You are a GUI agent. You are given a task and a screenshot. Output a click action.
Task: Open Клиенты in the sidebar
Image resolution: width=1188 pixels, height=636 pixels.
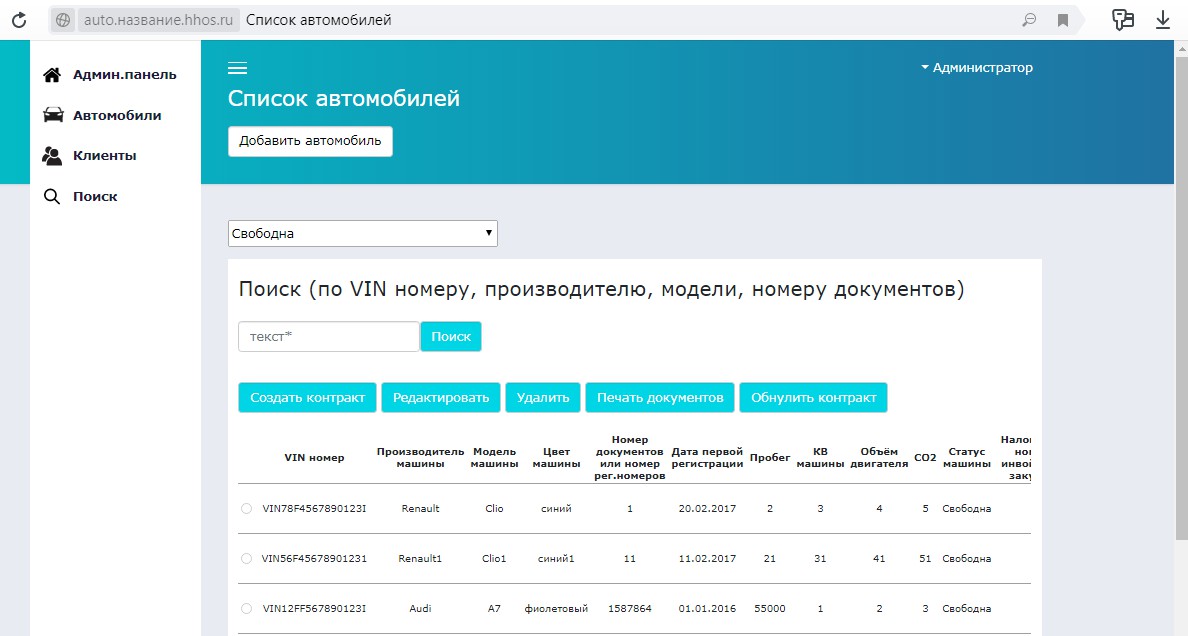coord(105,155)
